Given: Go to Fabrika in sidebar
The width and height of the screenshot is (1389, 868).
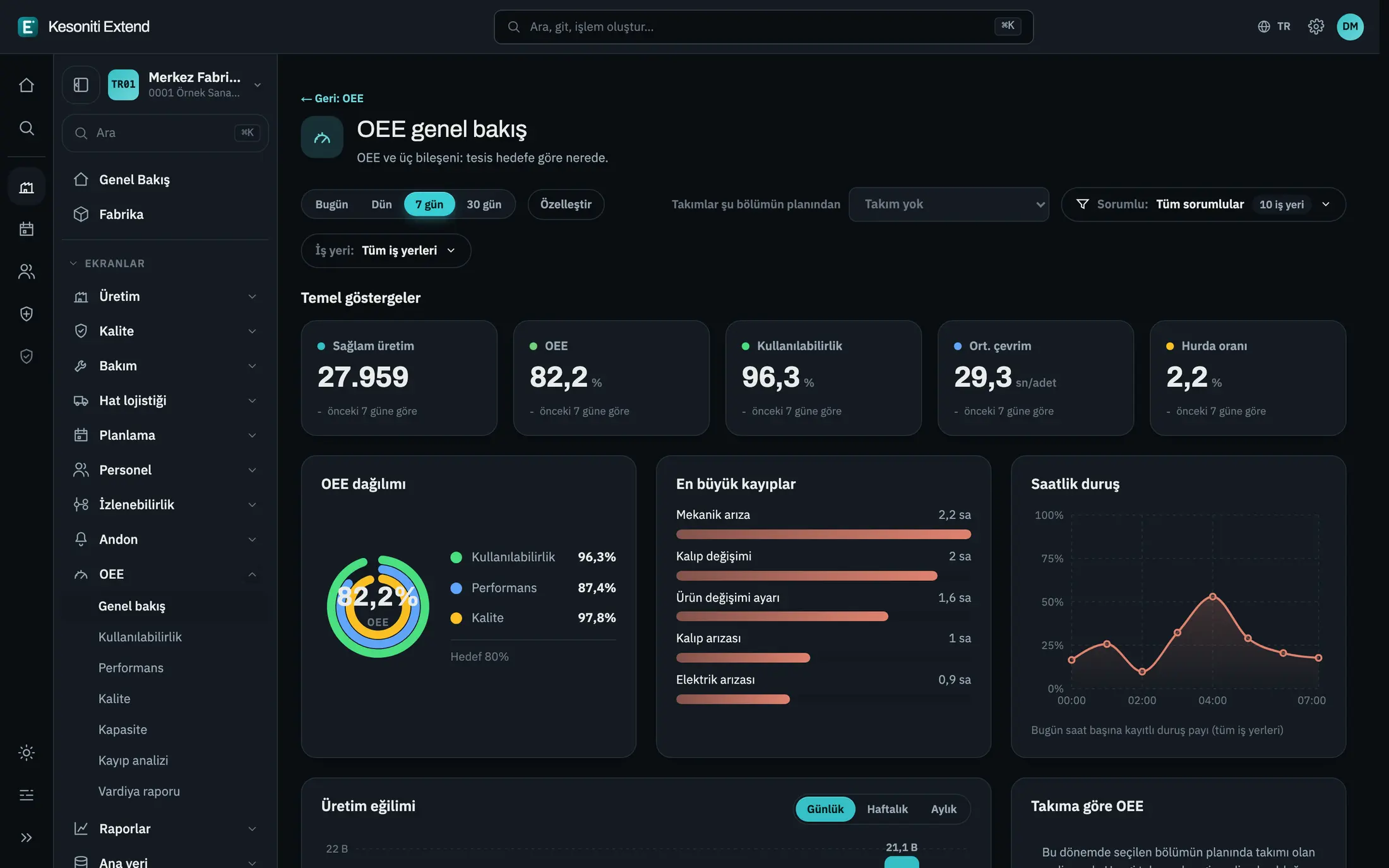Looking at the screenshot, I should click(165, 215).
